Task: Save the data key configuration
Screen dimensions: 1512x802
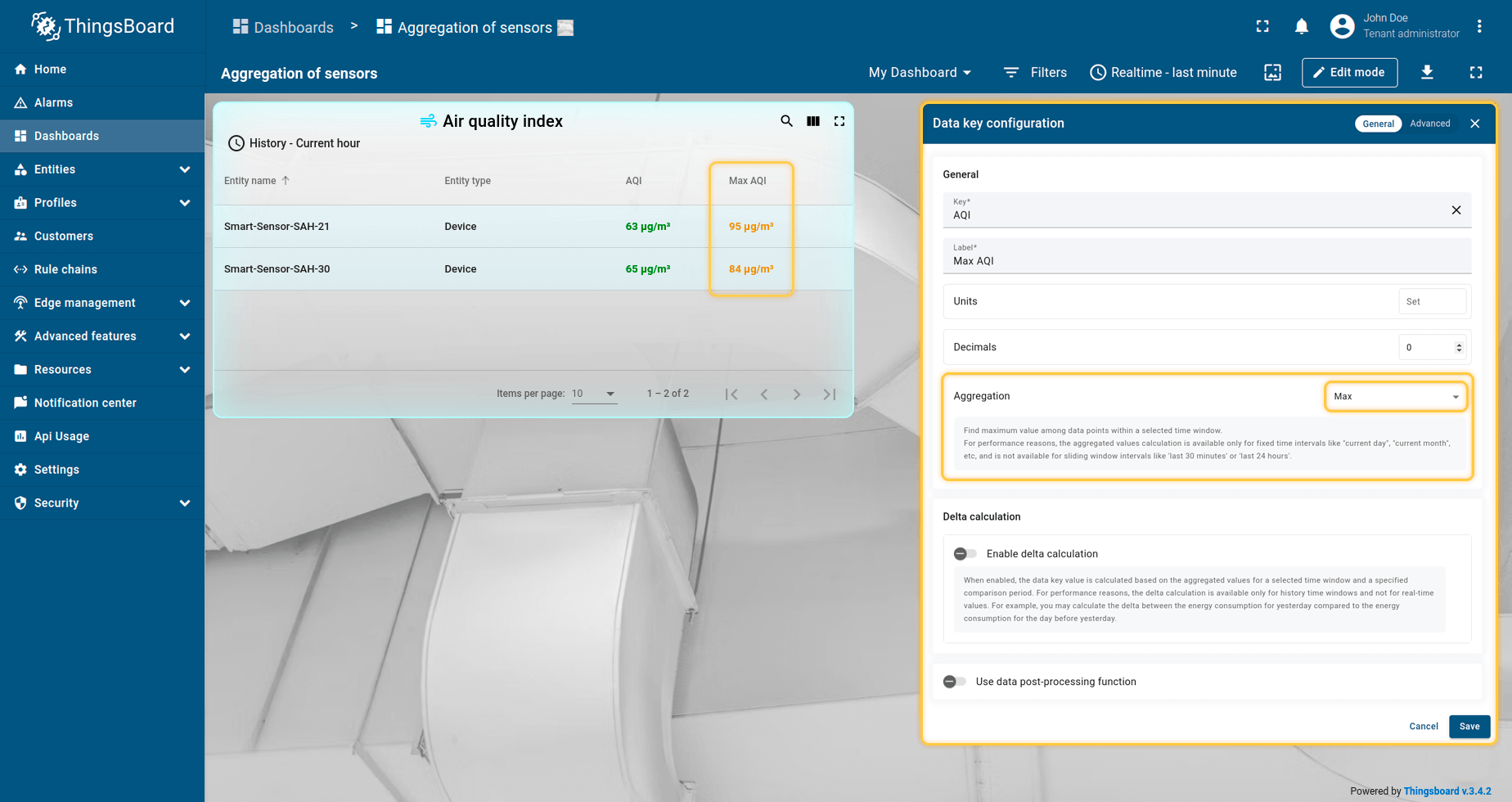Action: (1469, 727)
